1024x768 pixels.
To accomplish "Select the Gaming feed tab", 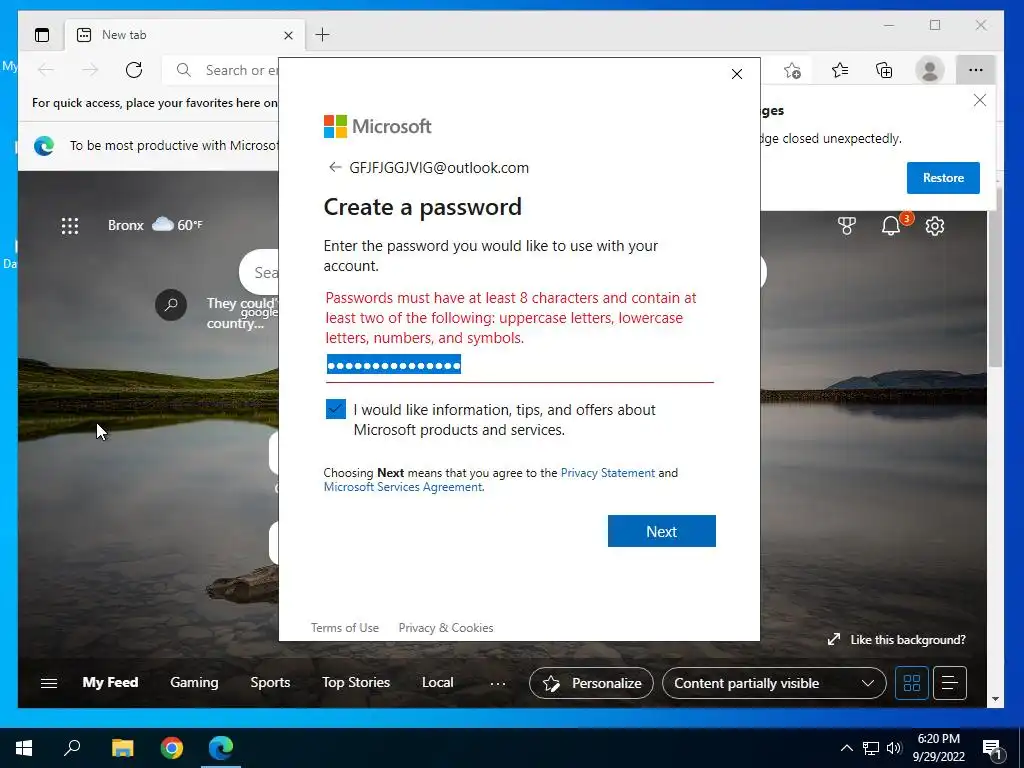I will (194, 682).
